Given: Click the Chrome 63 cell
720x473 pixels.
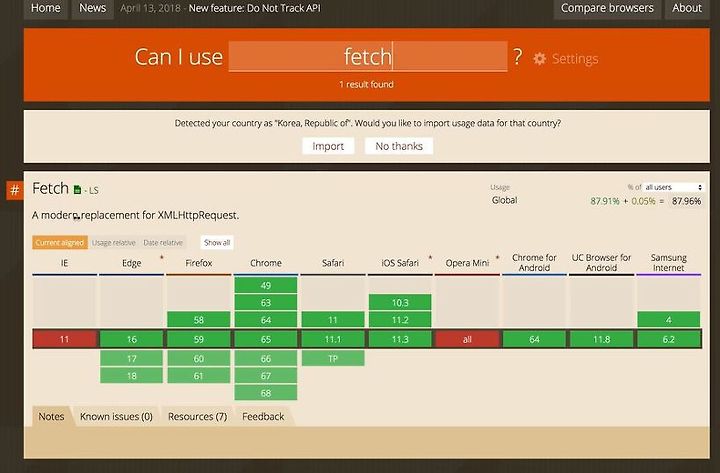Looking at the screenshot, I should coord(266,303).
